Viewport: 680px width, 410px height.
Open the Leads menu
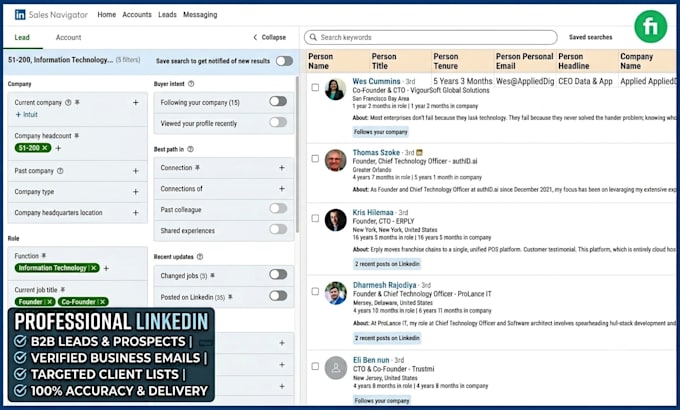pos(167,15)
